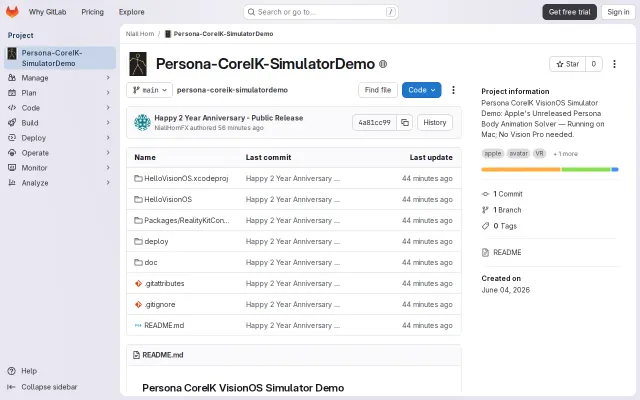Viewport: 640px width, 400px height.
Task: Click the .gitignore git file icon
Action: point(138,304)
